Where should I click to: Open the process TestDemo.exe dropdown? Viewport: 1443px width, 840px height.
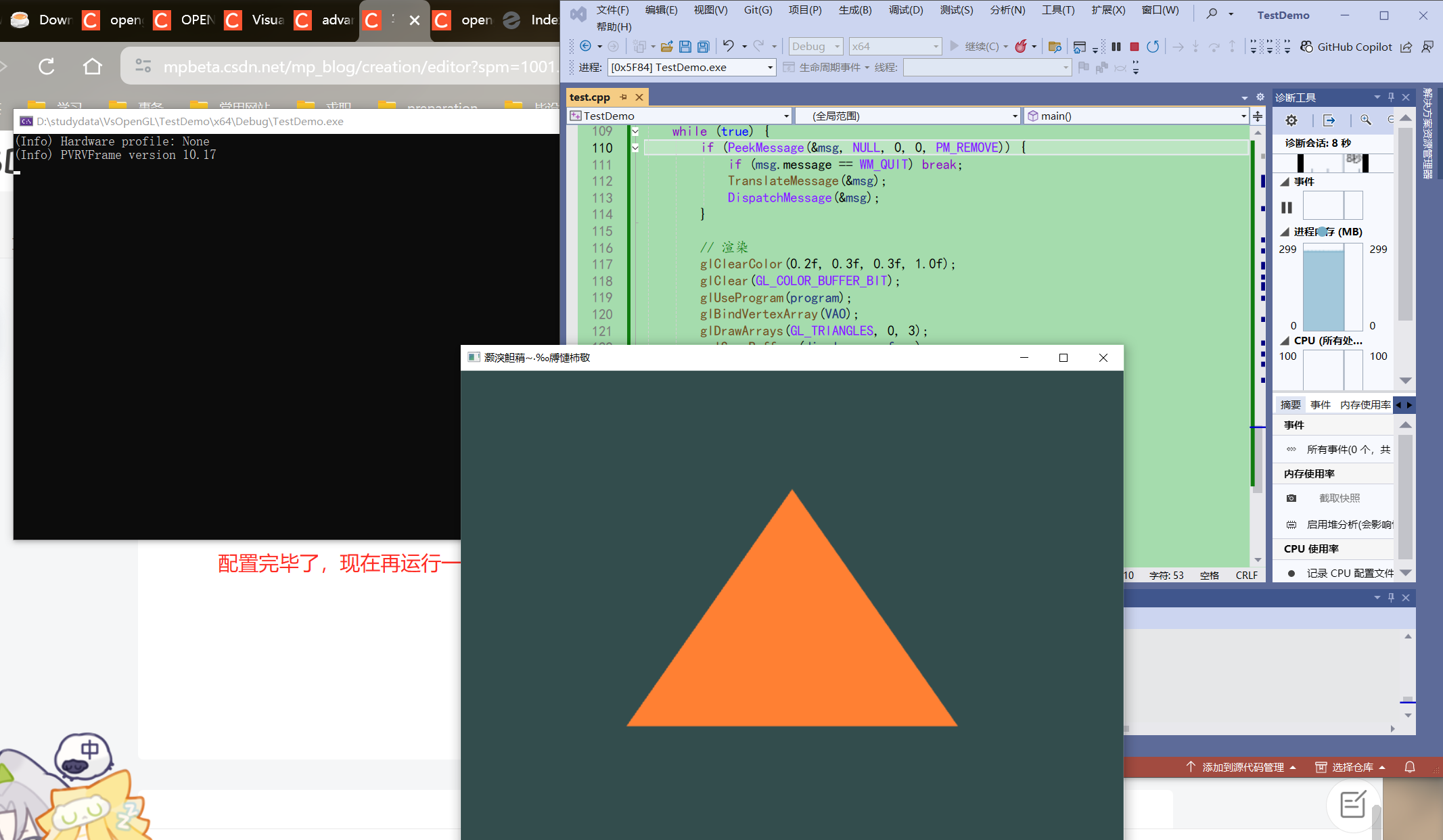tap(770, 68)
